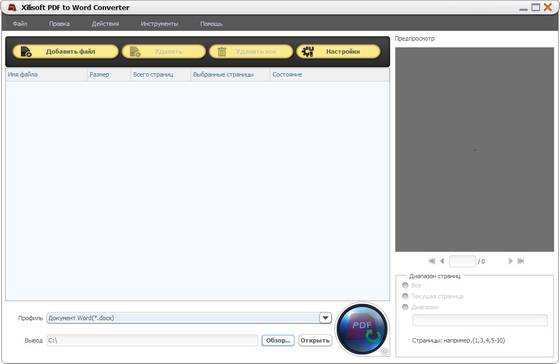Select the Текущая страница radio option
Screen dimensions: 560x364
[x=405, y=296]
